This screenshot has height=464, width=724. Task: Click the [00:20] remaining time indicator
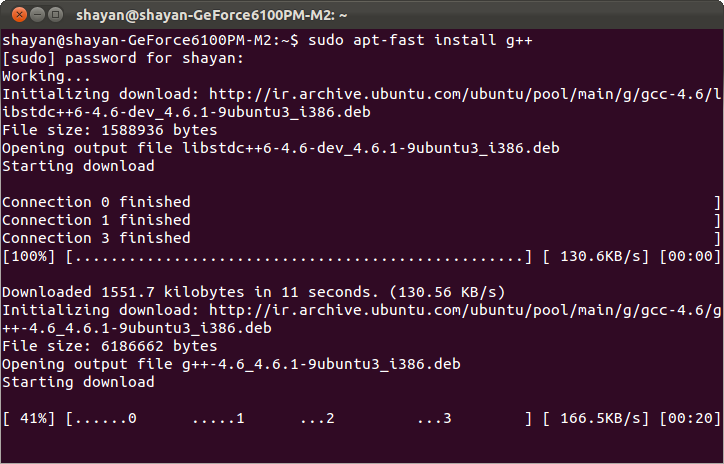[690, 418]
